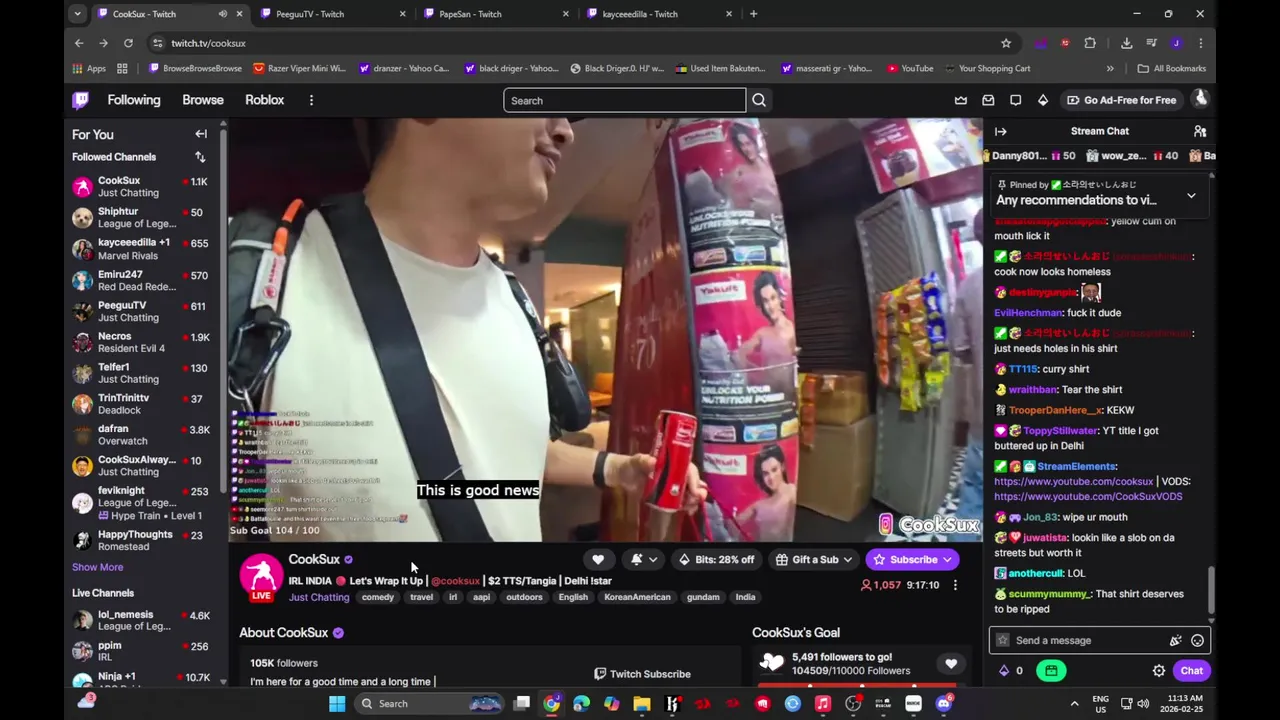The height and width of the screenshot is (720, 1280).
Task: Click the KoreanAmerican tag
Action: [x=637, y=597]
